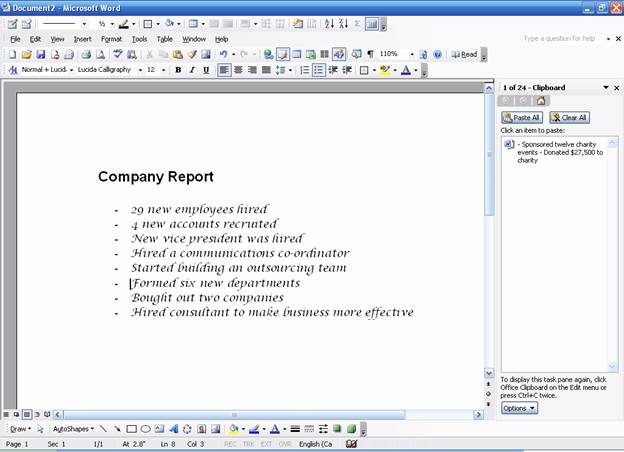Toggle Italic formatting
The width and height of the screenshot is (624, 452).
(192, 70)
